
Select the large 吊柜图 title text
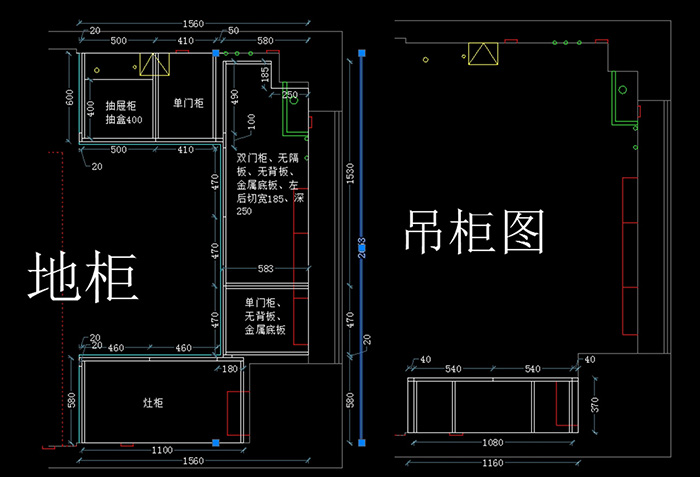tap(475, 232)
